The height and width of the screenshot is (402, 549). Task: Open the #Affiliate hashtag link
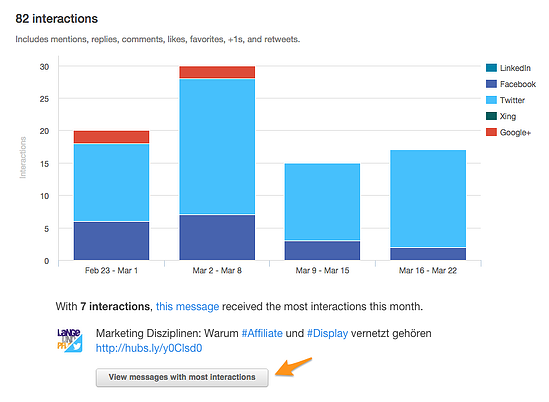pos(262,333)
